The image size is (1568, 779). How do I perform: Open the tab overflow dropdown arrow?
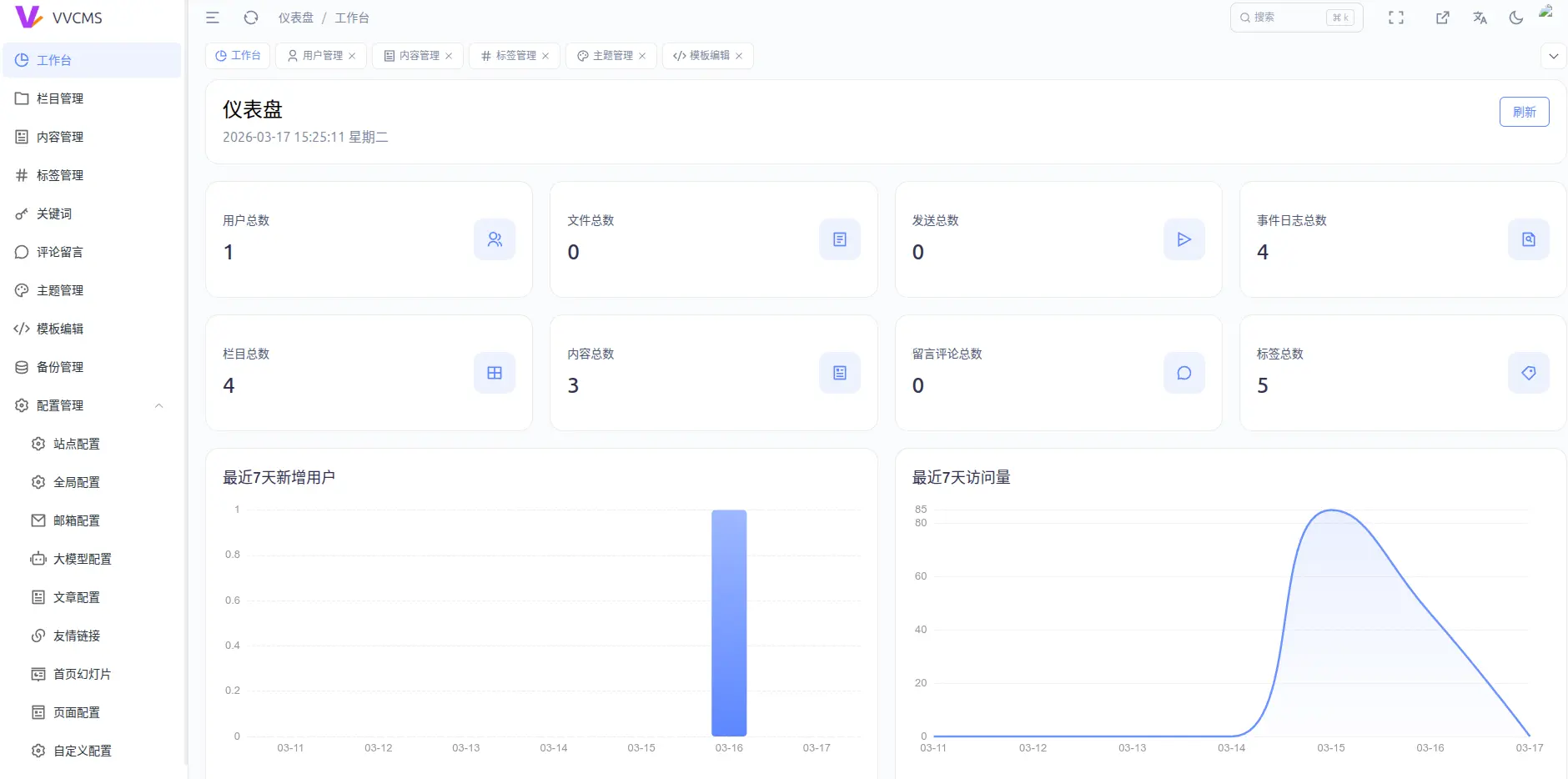click(1553, 56)
